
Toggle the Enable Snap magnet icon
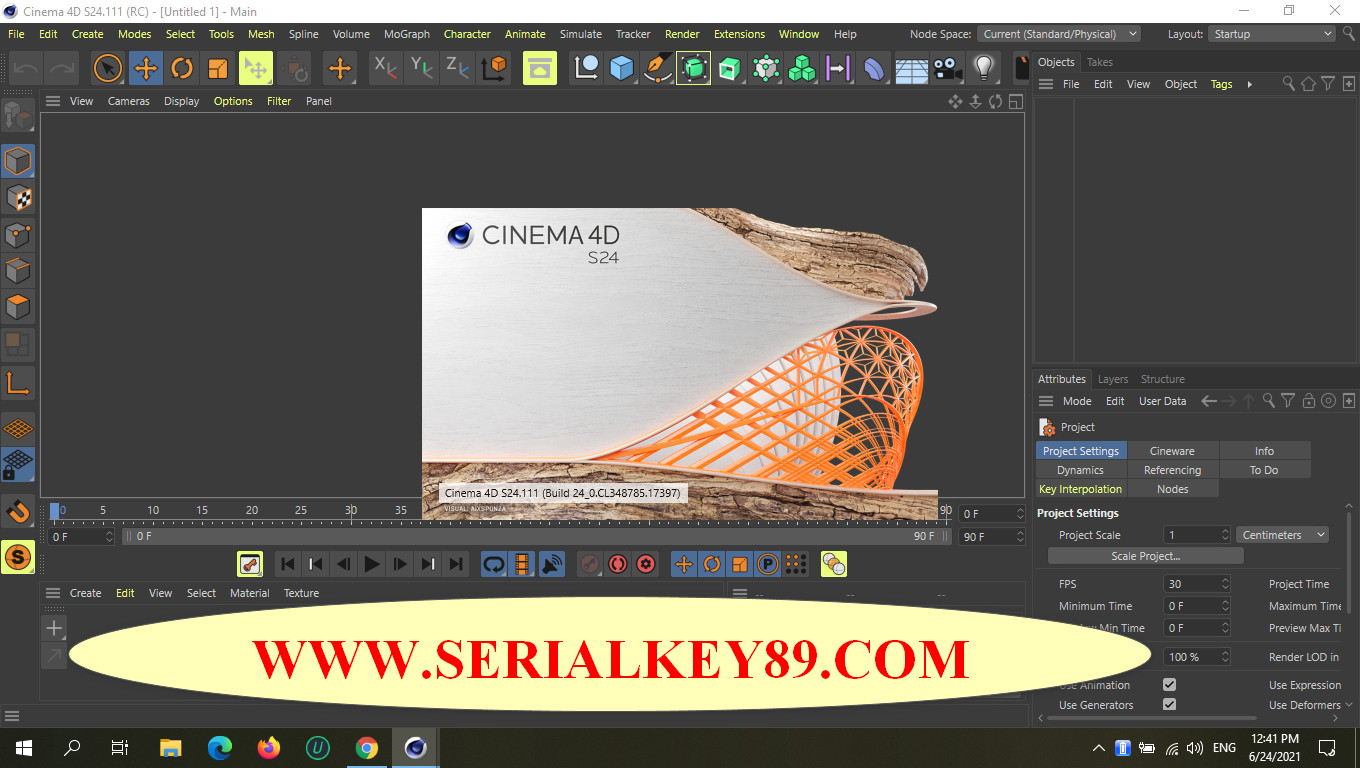click(x=18, y=511)
